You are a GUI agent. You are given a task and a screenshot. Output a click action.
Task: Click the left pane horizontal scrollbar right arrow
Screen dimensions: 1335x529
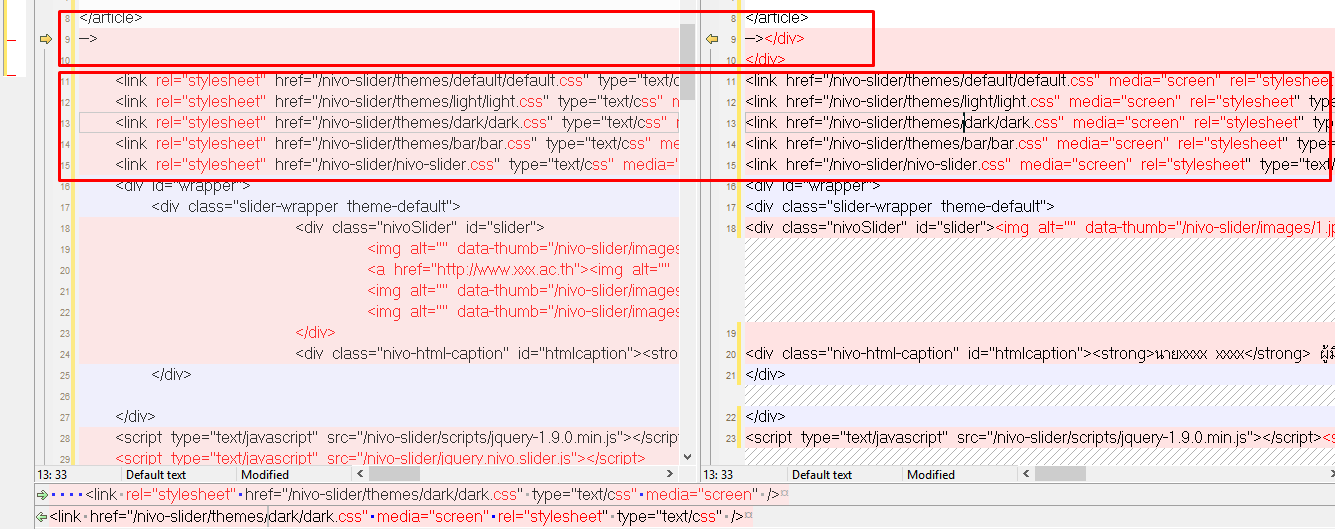(672, 474)
